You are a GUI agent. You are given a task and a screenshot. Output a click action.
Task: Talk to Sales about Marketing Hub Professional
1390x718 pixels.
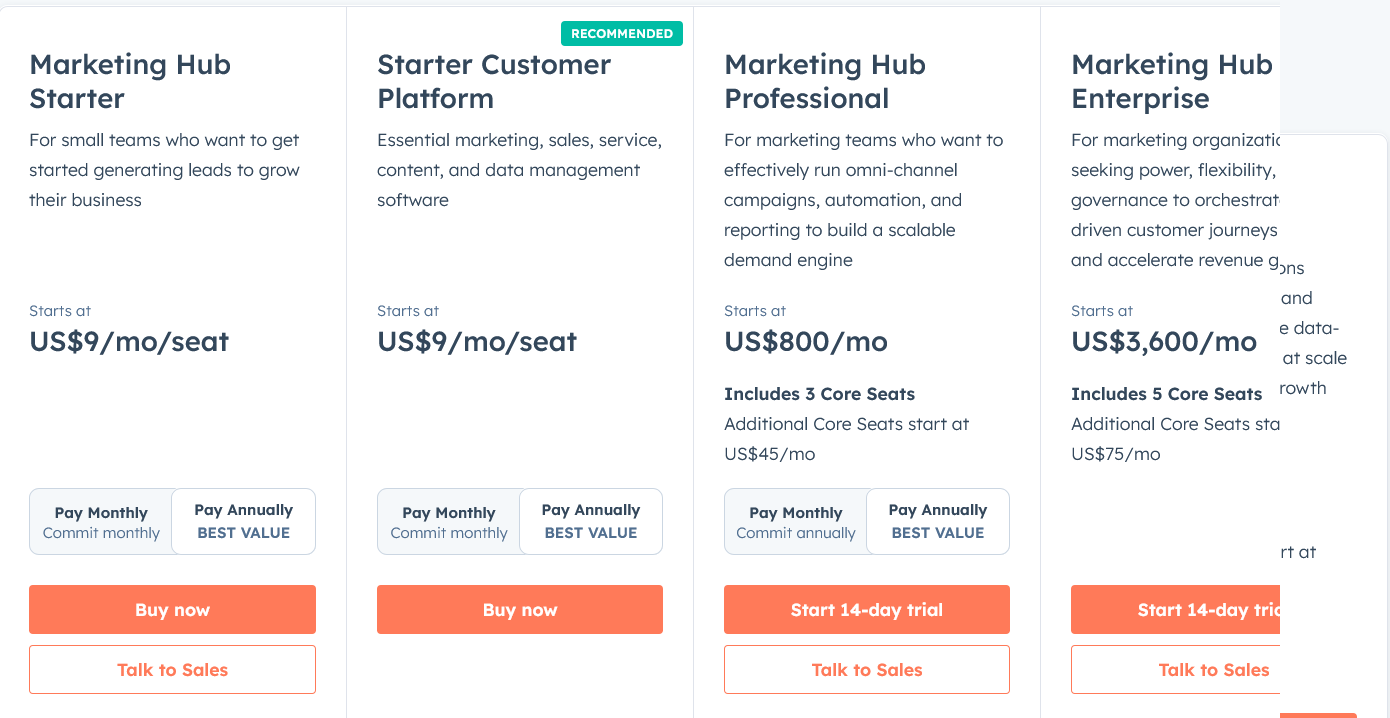[867, 670]
